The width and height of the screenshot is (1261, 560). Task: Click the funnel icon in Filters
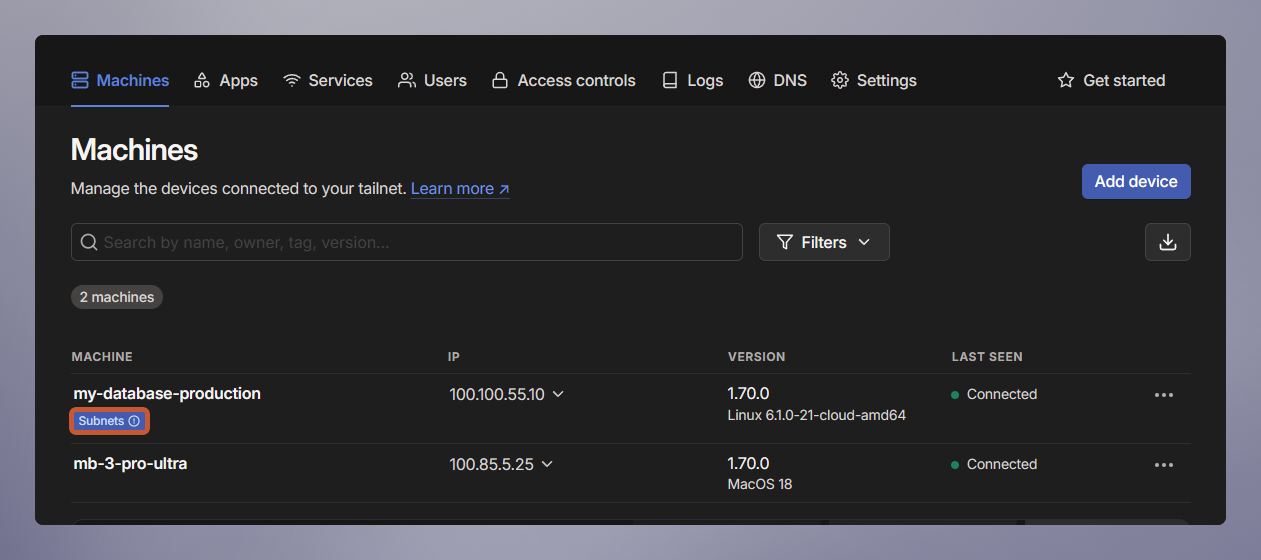[785, 242]
